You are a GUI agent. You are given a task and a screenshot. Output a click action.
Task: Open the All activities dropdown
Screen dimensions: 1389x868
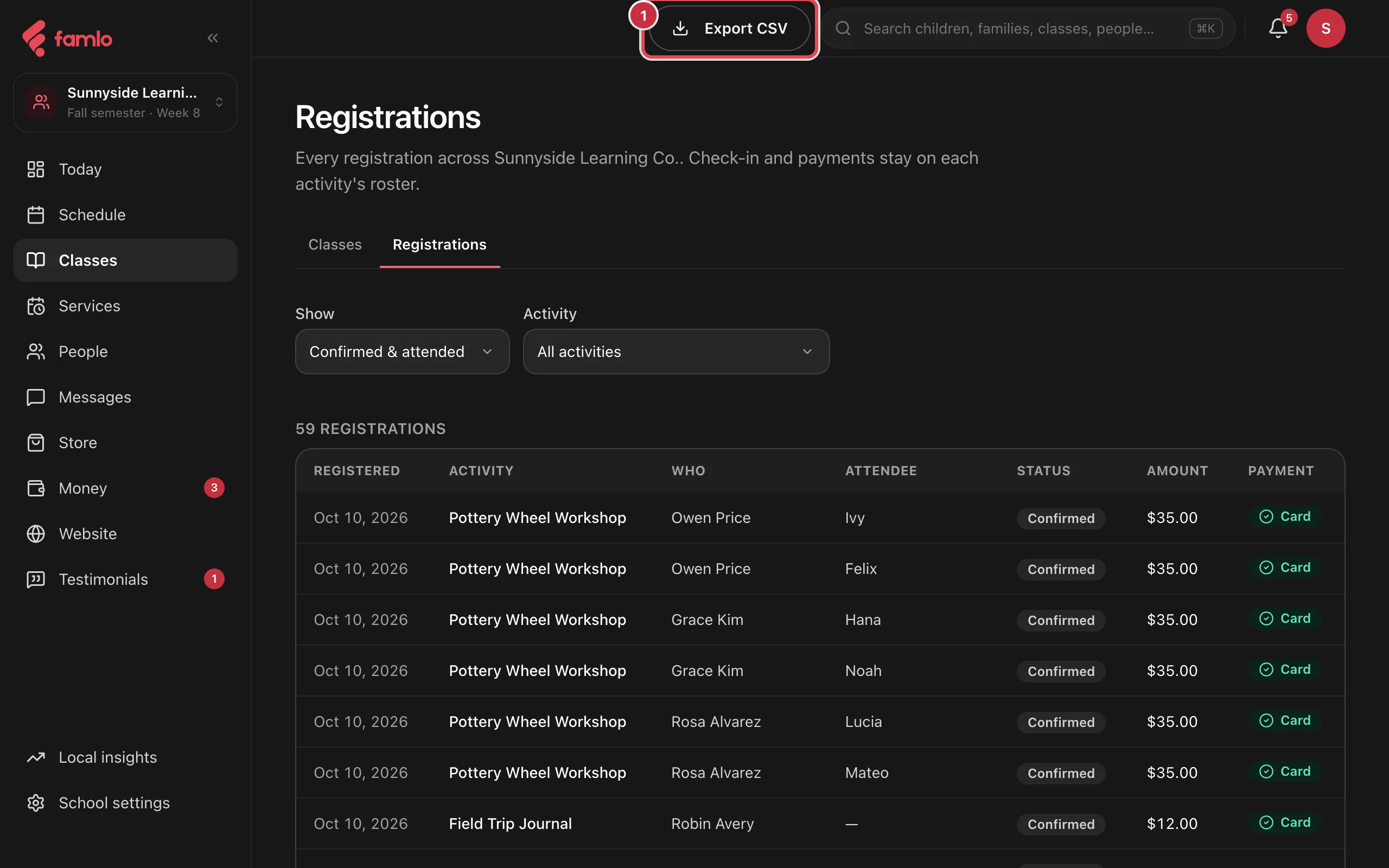676,352
